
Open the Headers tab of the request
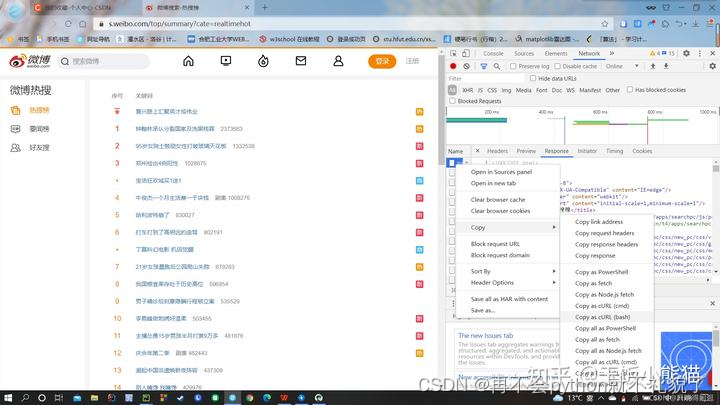click(497, 151)
